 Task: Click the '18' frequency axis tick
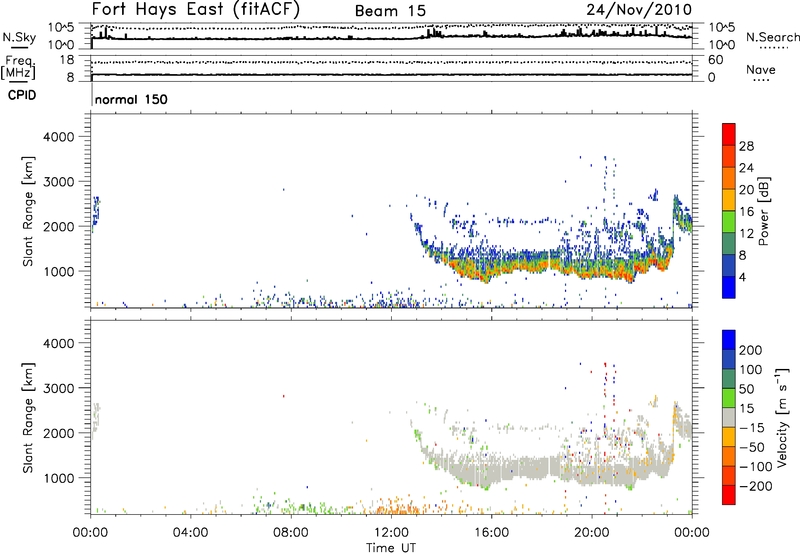tap(67, 60)
